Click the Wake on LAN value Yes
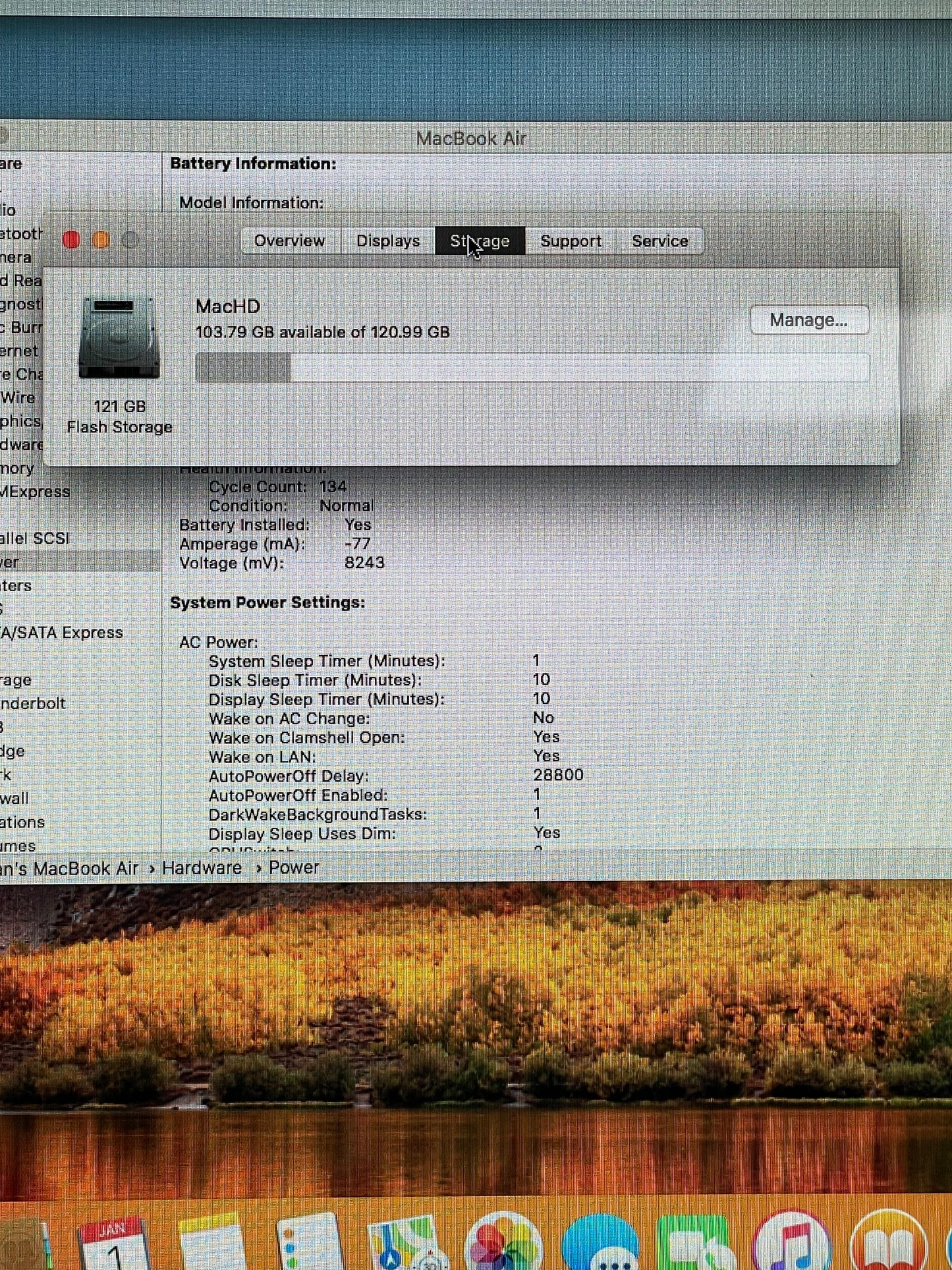The height and width of the screenshot is (1270, 952). click(x=546, y=757)
